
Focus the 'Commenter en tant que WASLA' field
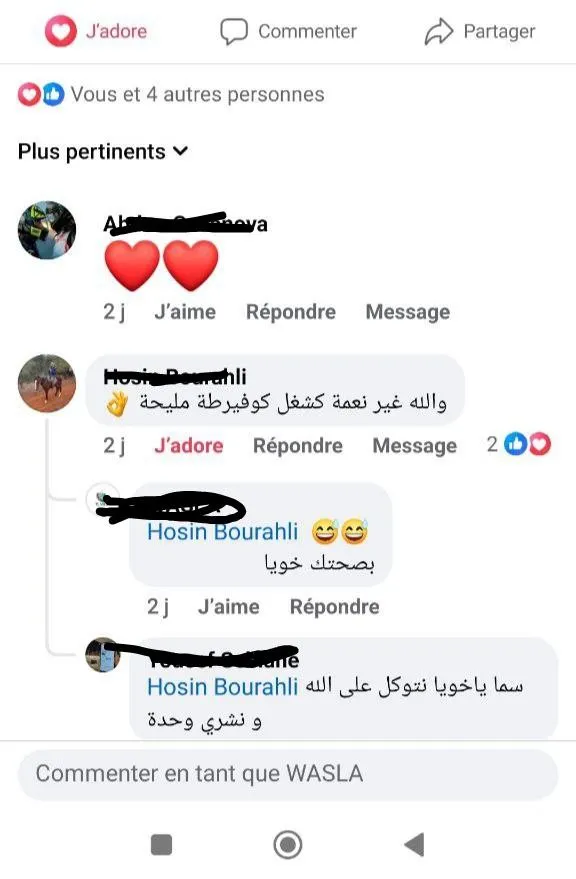[288, 774]
